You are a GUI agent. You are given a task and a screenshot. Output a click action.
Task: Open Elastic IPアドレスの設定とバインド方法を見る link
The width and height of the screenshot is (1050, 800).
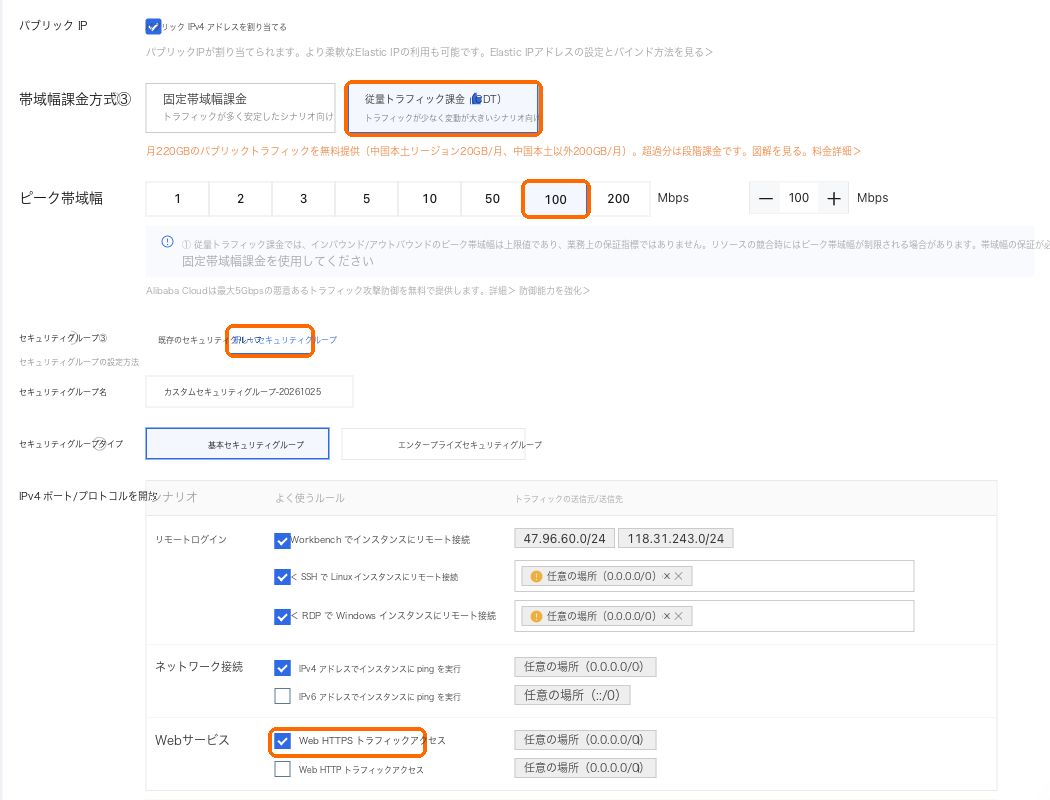pyautogui.click(x=601, y=52)
